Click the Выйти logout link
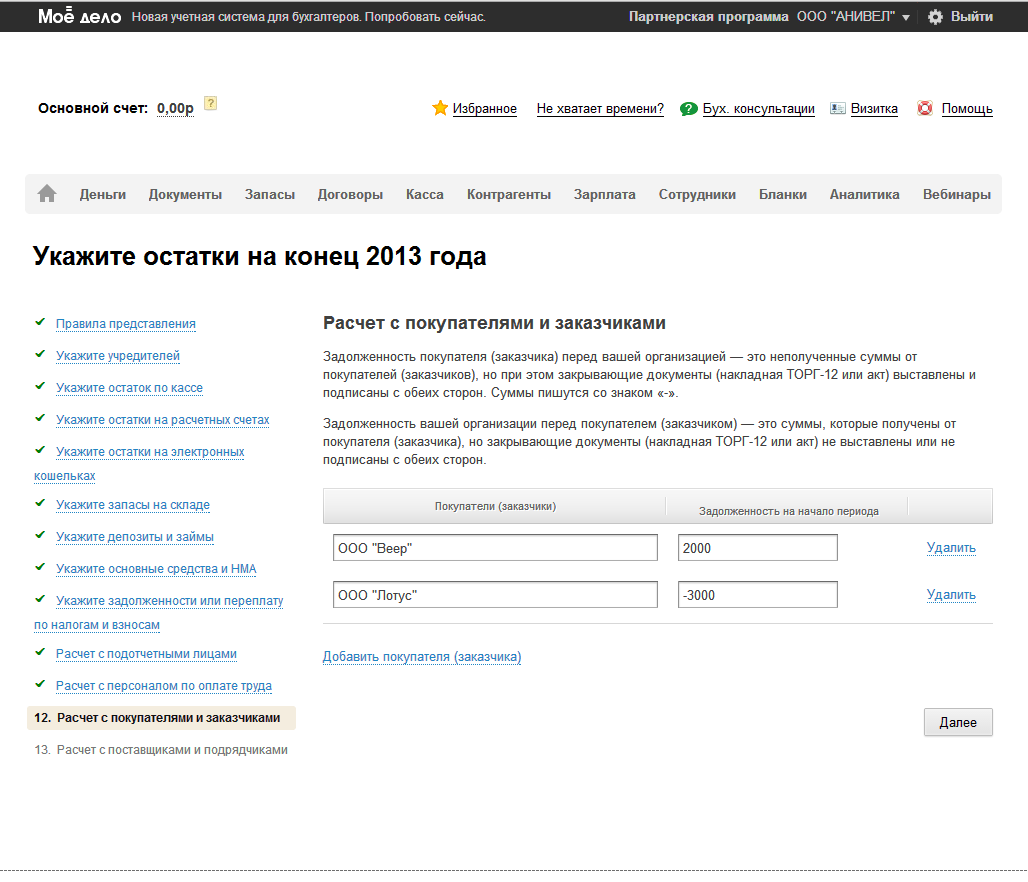 coord(972,17)
